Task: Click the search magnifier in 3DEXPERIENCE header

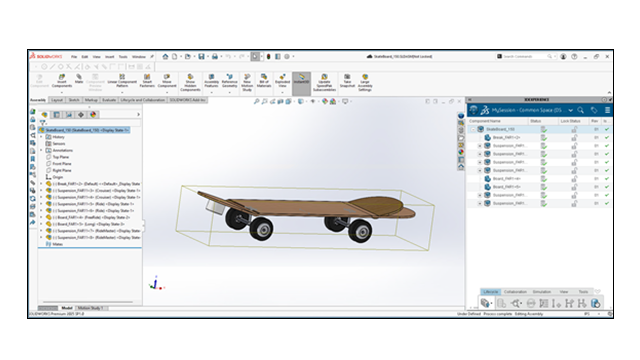Action: tap(581, 110)
